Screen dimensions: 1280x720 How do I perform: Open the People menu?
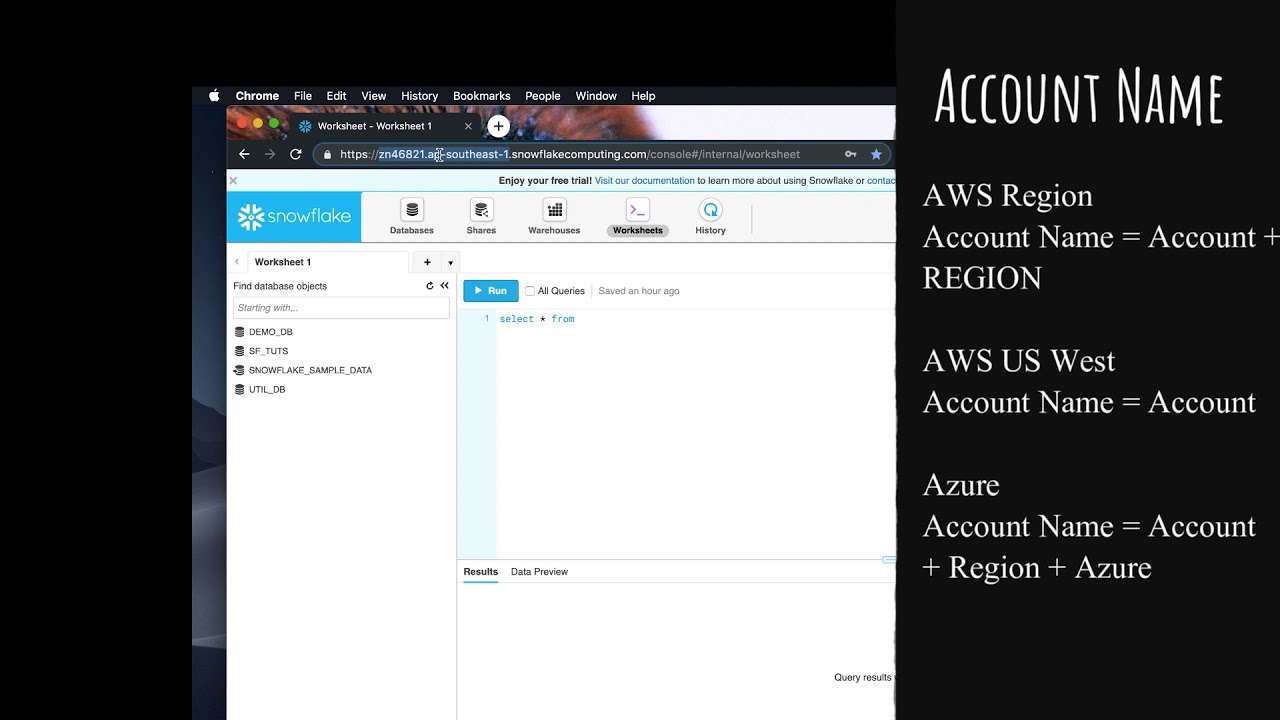(543, 96)
